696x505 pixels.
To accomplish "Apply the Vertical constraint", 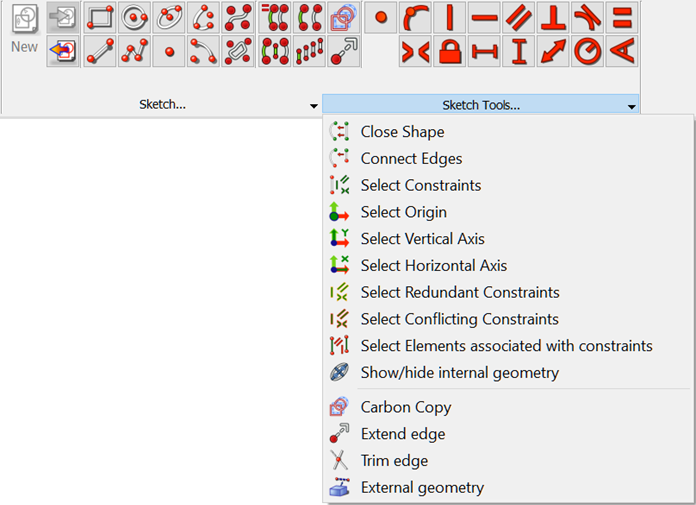I will [450, 17].
